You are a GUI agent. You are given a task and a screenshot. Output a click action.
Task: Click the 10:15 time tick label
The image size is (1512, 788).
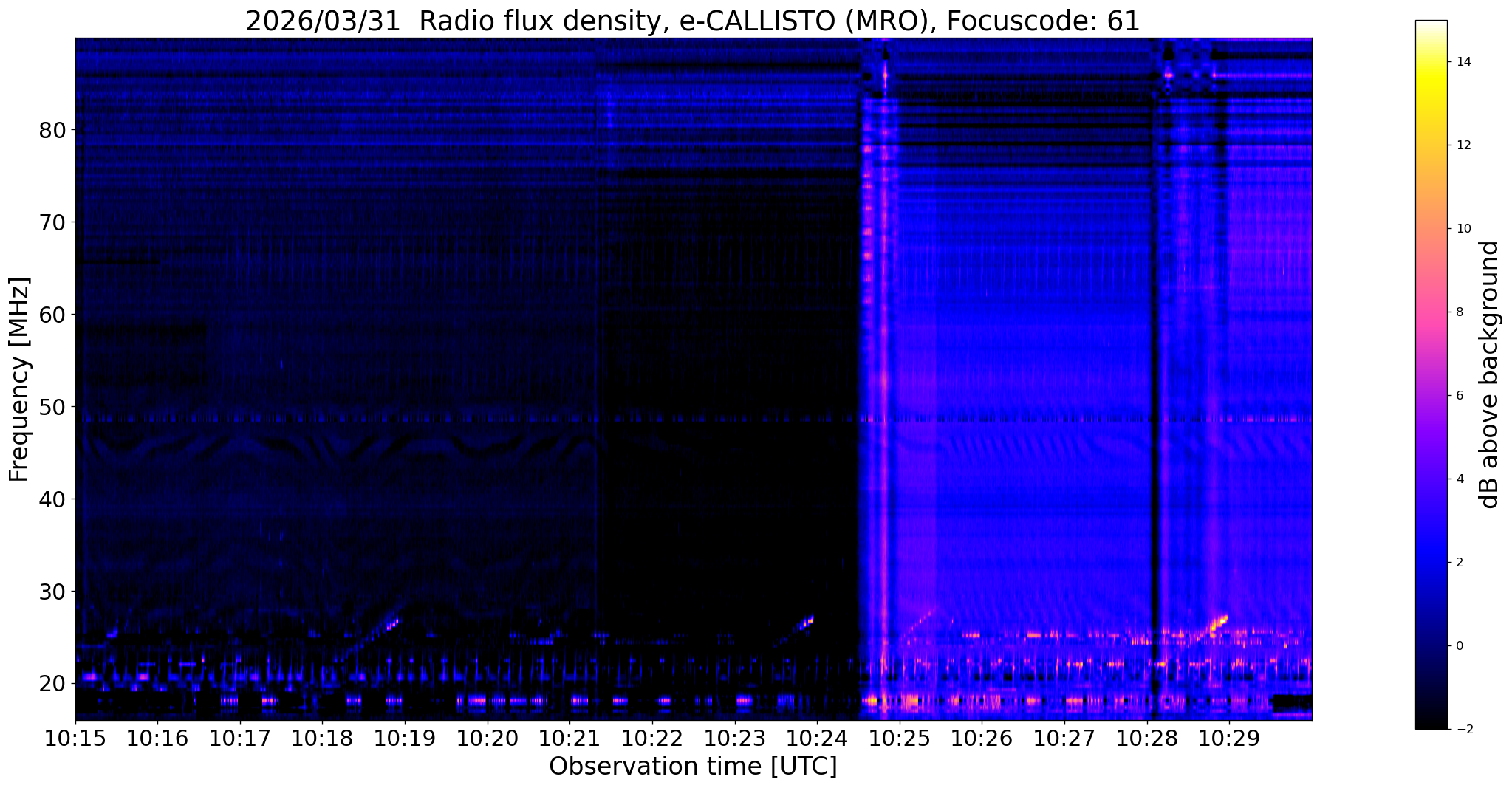click(75, 737)
